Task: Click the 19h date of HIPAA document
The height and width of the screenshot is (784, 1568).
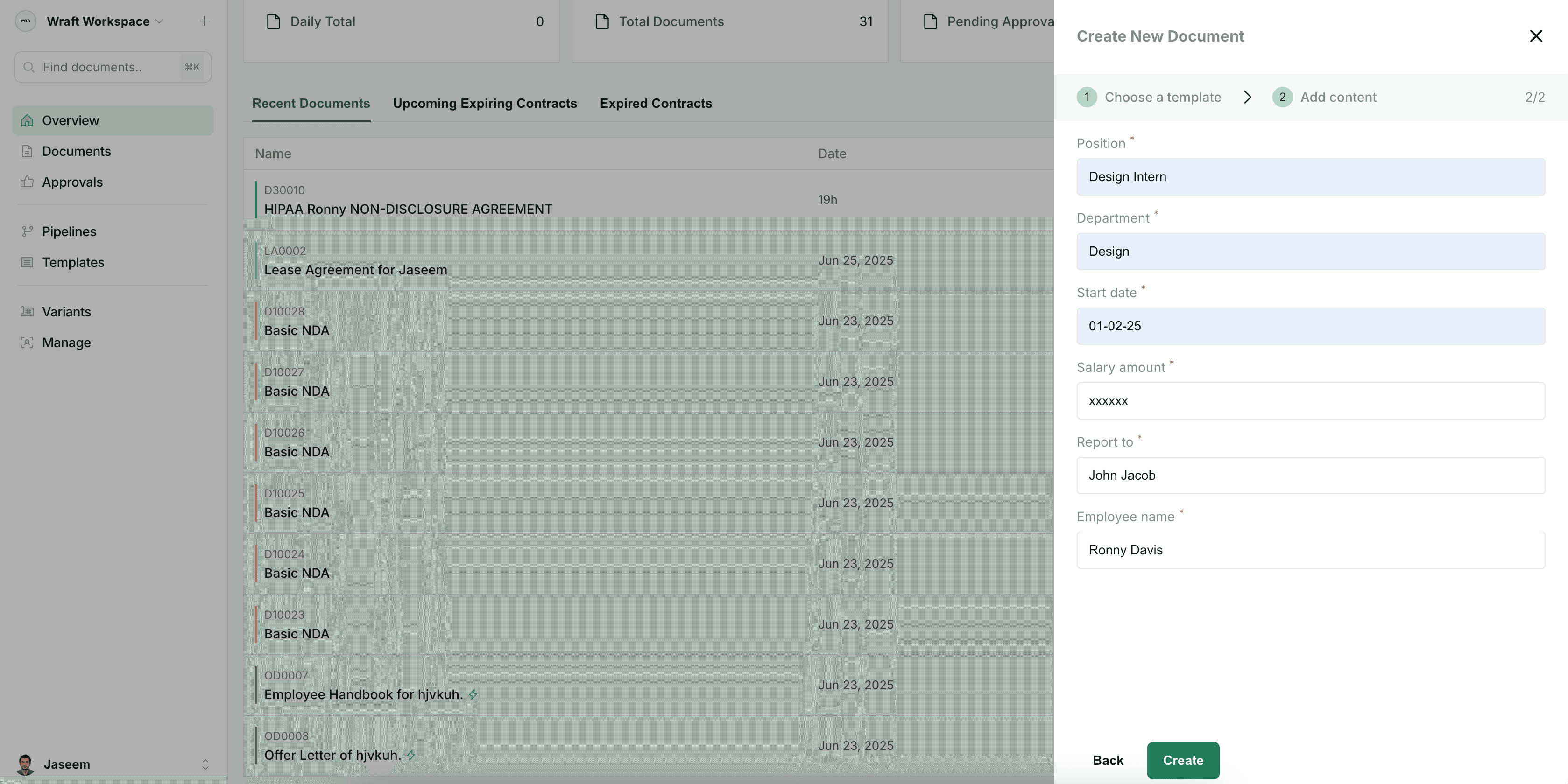Action: 827,199
